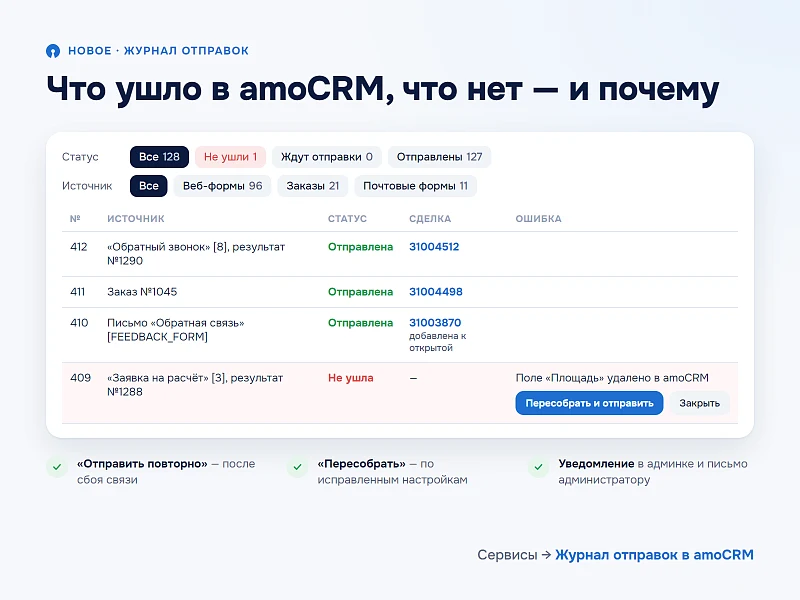The height and width of the screenshot is (600, 800).
Task: Click the СДЕЛКА column header
Action: click(x=430, y=219)
